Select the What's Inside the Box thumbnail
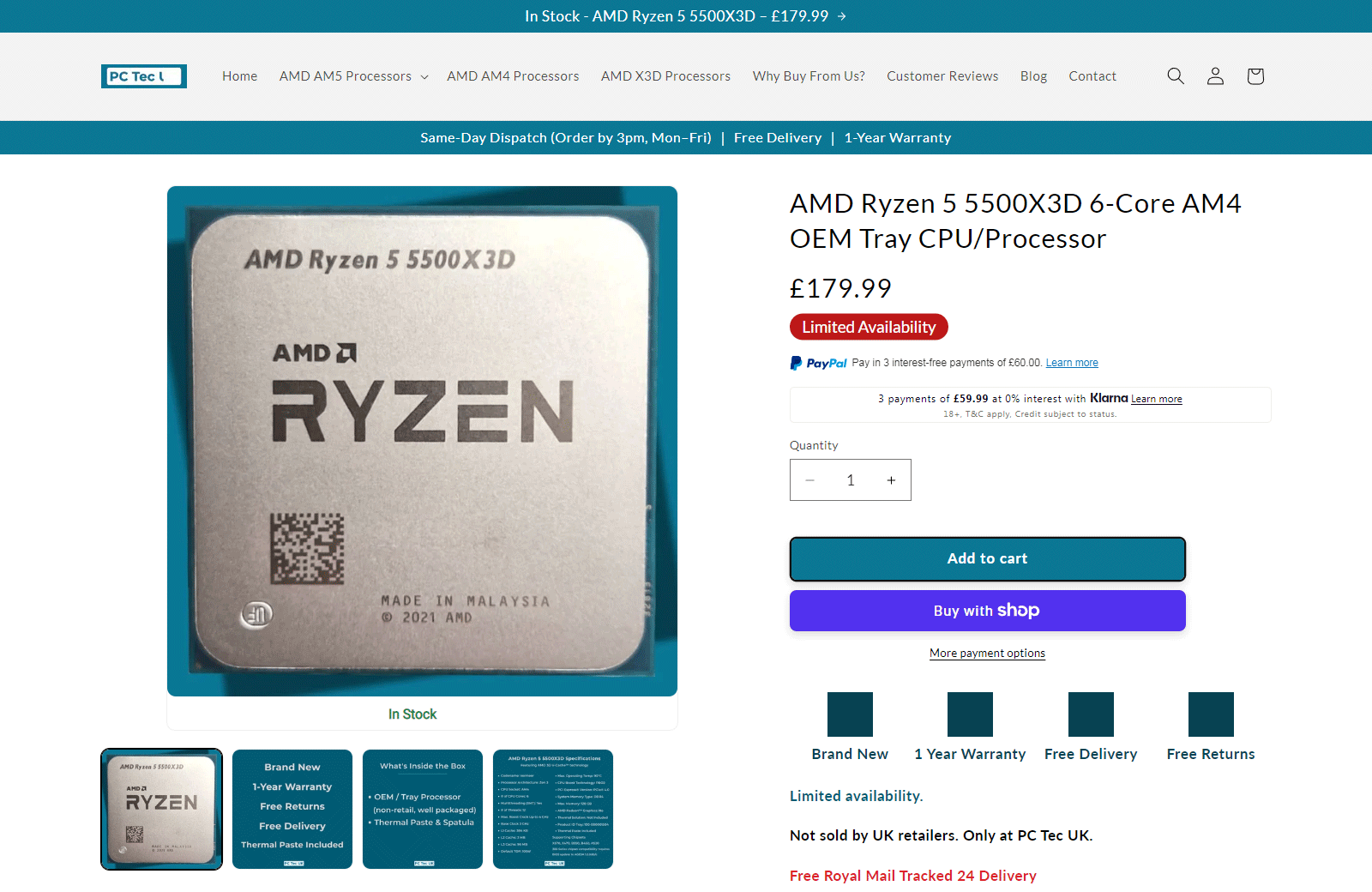The height and width of the screenshot is (892, 1372). coord(423,809)
